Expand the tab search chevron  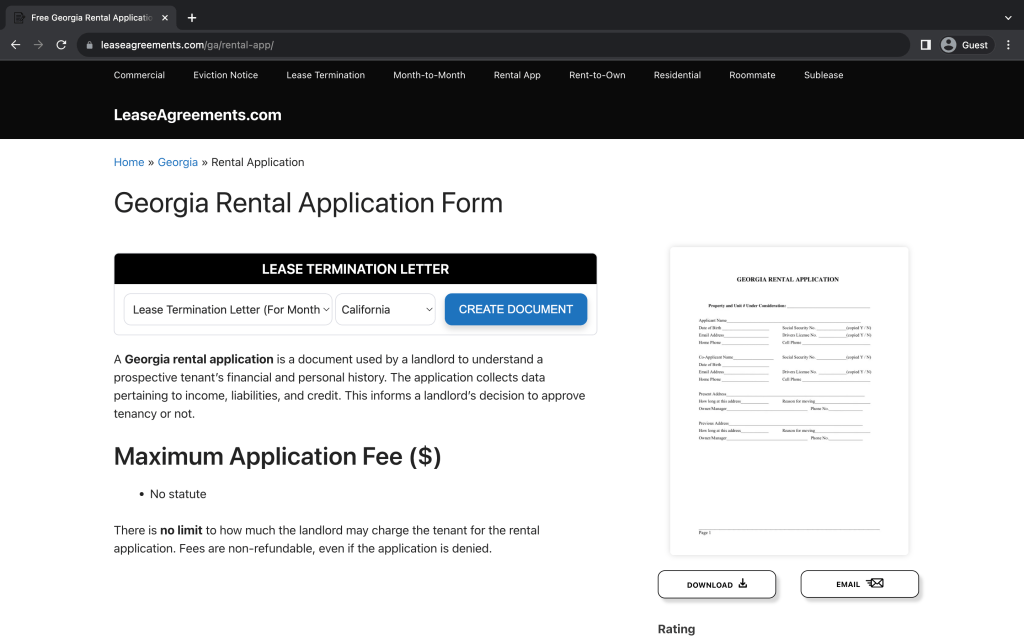coord(1007,18)
